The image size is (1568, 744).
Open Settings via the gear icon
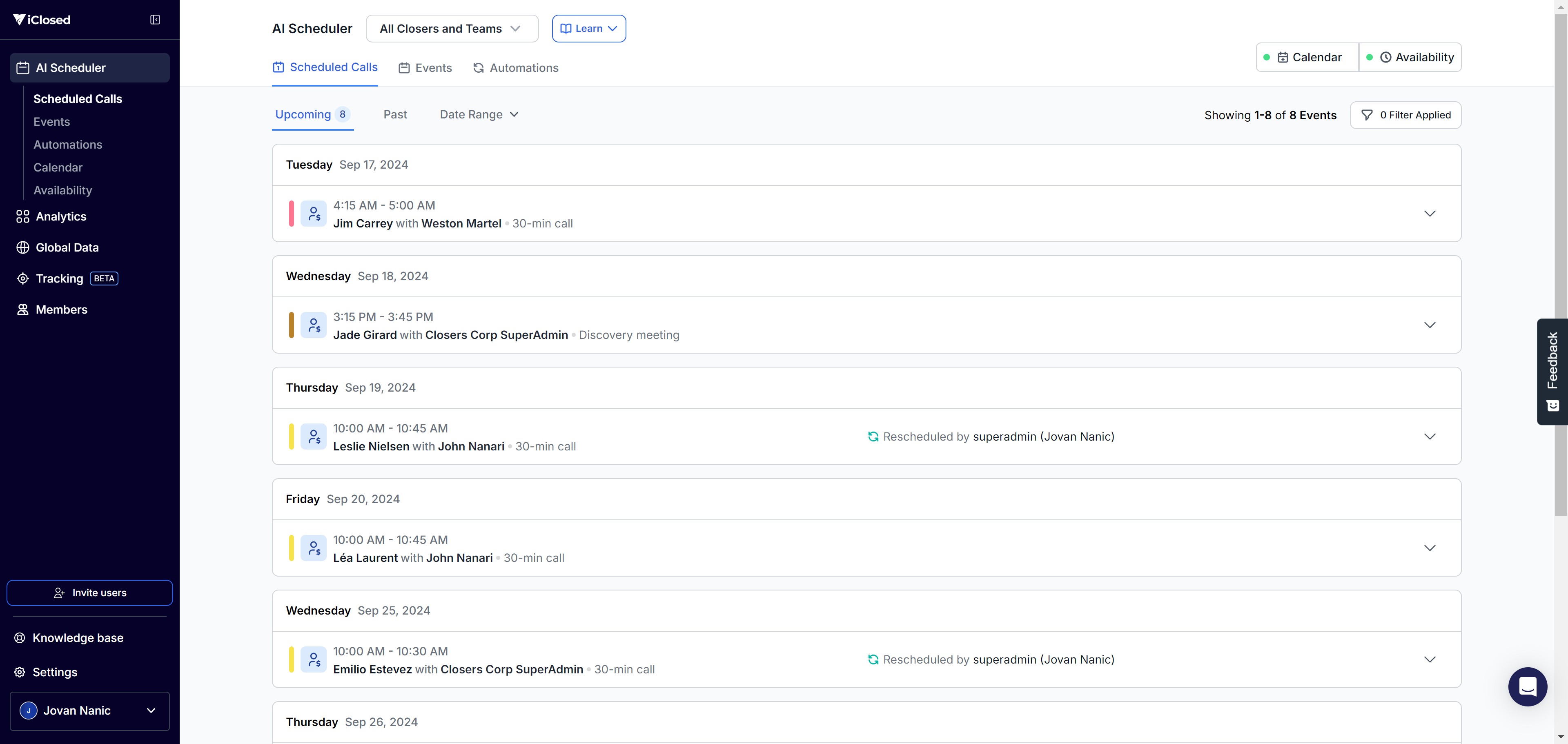[20, 672]
